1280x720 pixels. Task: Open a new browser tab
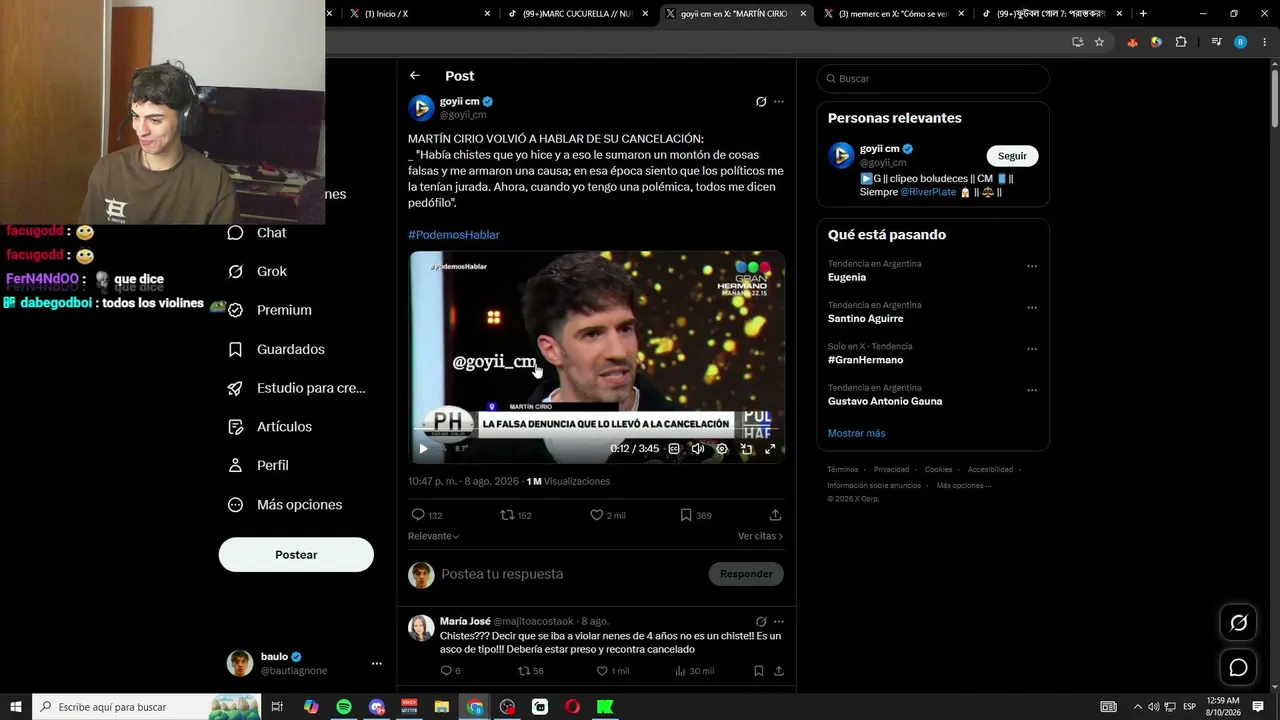(1143, 14)
